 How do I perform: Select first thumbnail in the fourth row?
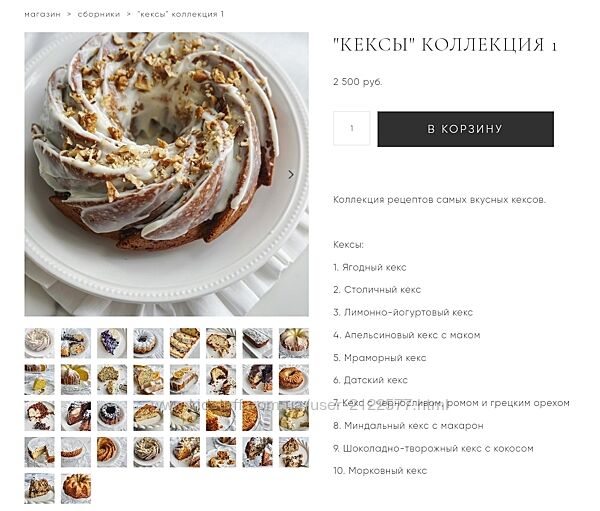[x=39, y=452]
